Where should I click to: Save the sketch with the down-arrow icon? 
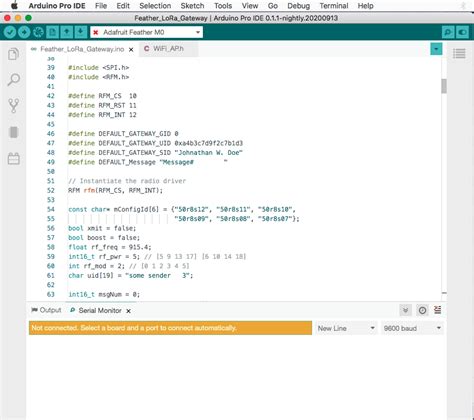pyautogui.click(x=81, y=32)
